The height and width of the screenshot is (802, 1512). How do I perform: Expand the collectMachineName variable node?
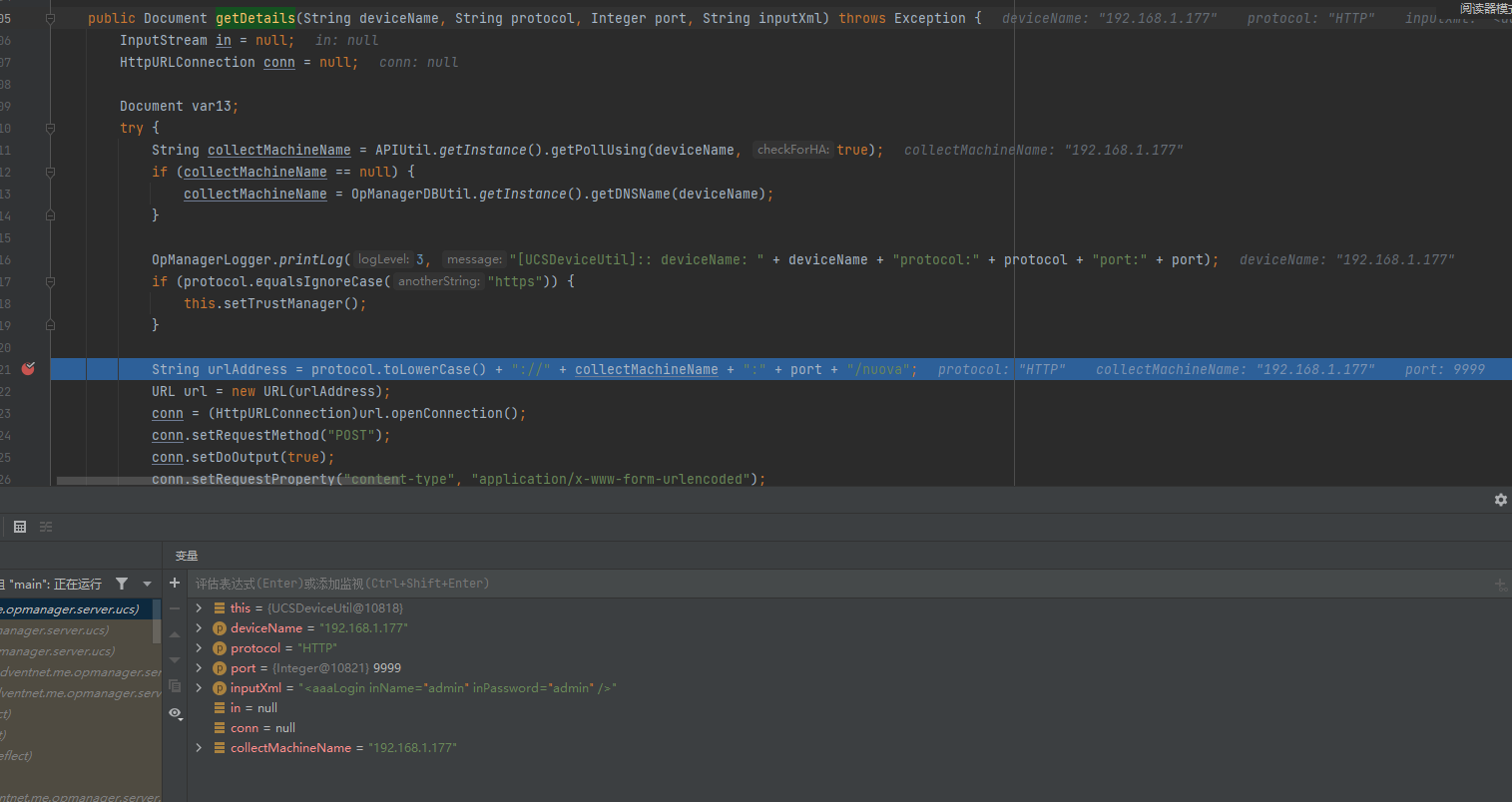(199, 747)
